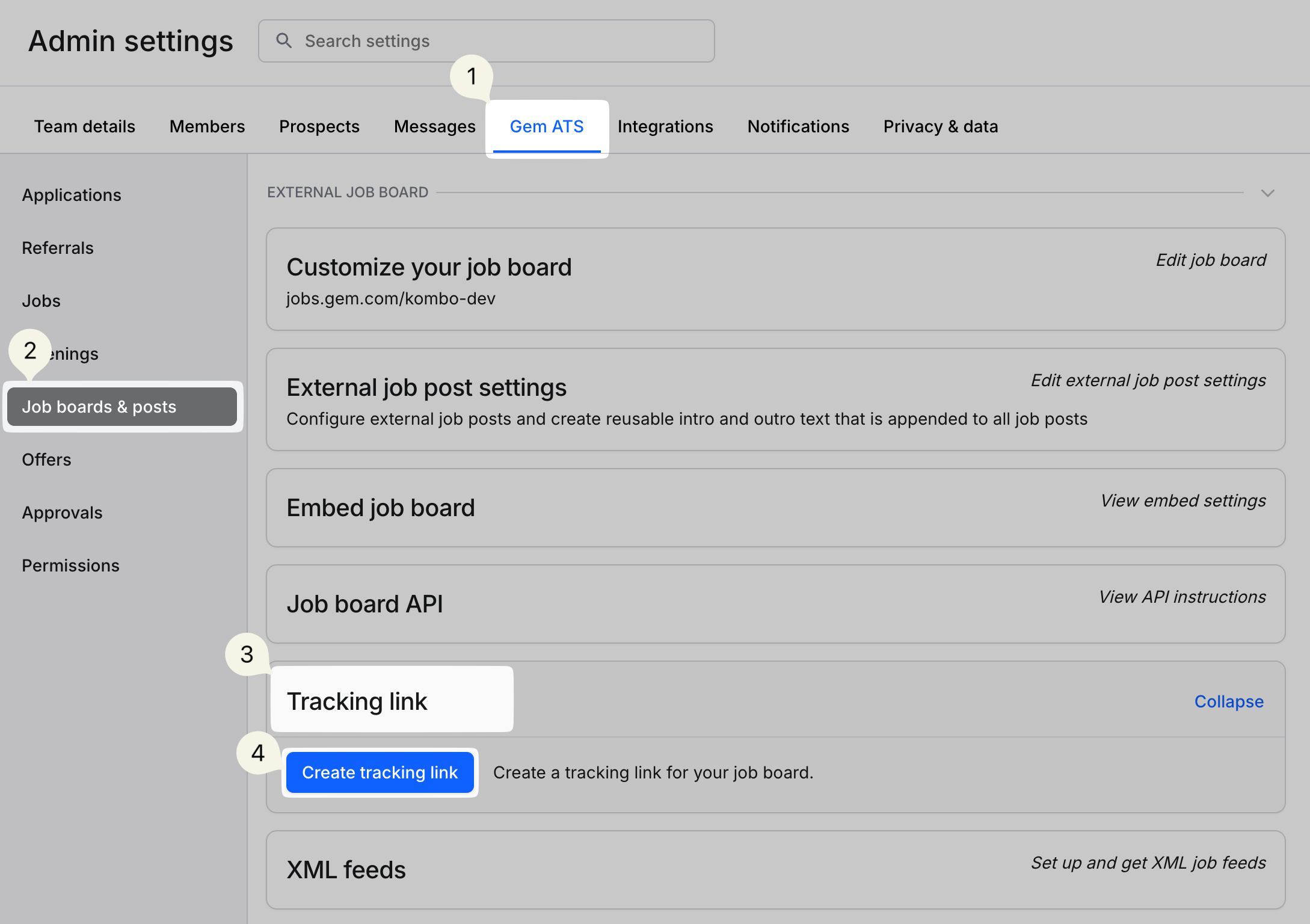
Task: Open Applications in the sidebar
Action: click(x=72, y=196)
